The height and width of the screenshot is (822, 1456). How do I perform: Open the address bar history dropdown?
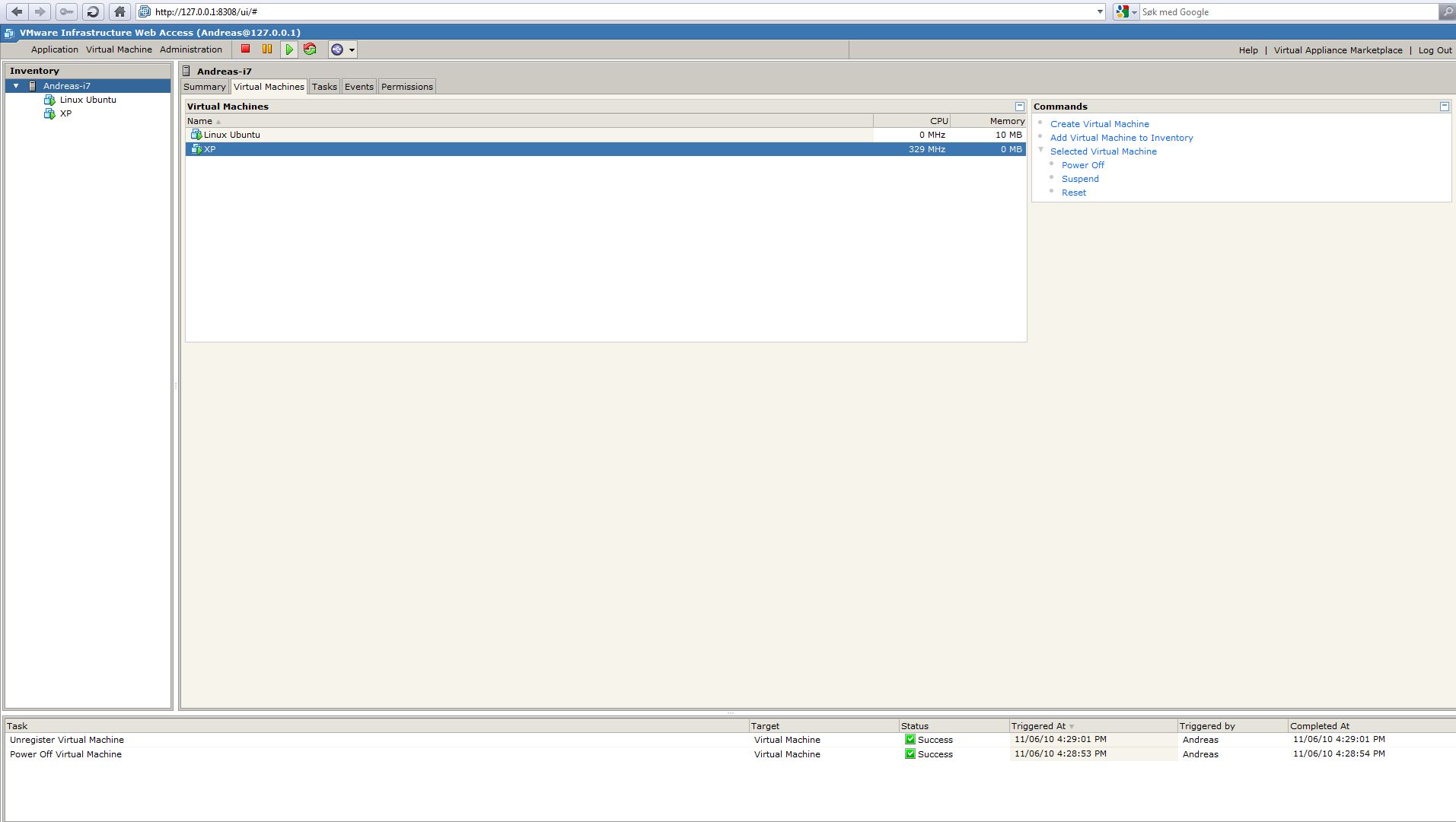coord(1100,11)
